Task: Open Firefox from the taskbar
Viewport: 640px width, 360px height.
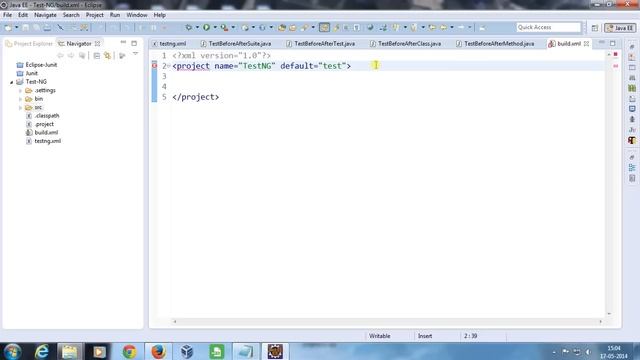Action: click(x=158, y=351)
